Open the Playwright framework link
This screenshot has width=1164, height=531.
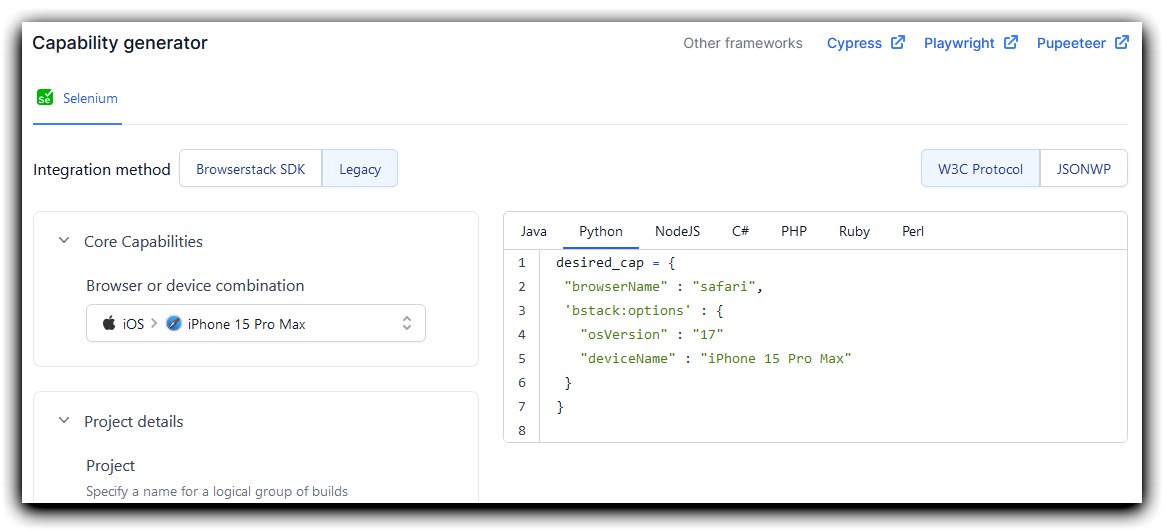point(959,43)
